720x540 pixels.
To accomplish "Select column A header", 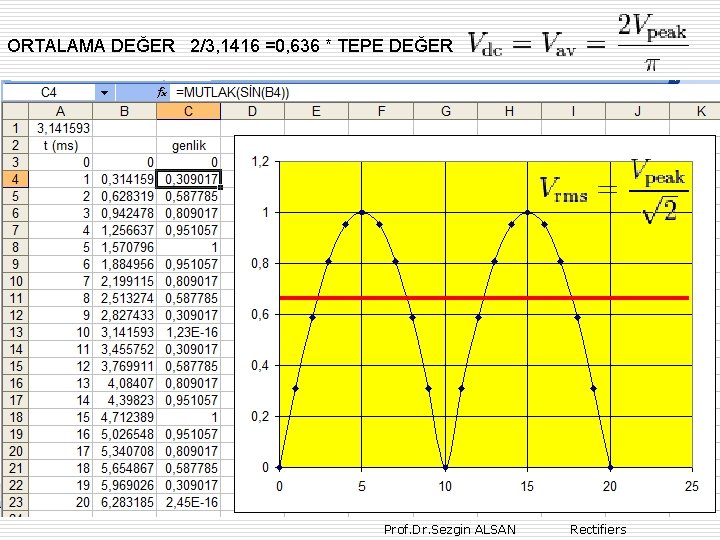I will click(x=61, y=111).
